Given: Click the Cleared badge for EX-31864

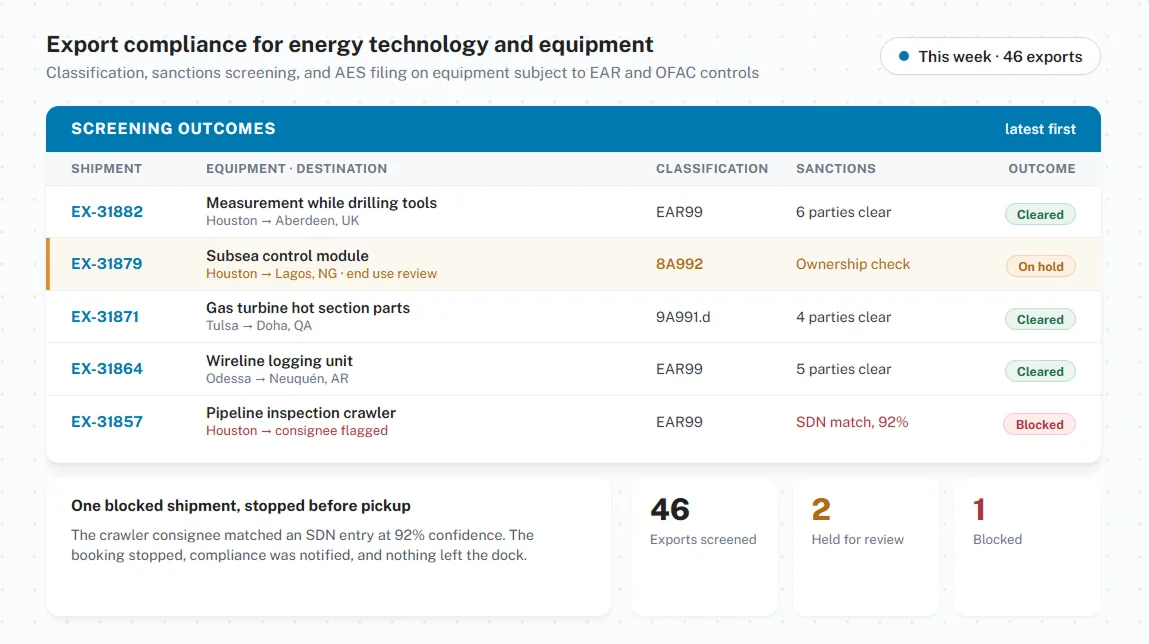Looking at the screenshot, I should [1040, 371].
